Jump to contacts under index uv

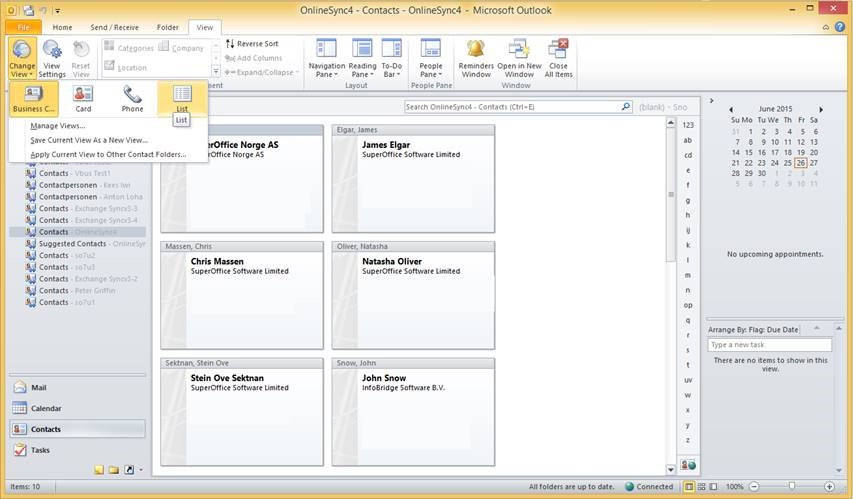click(x=688, y=380)
